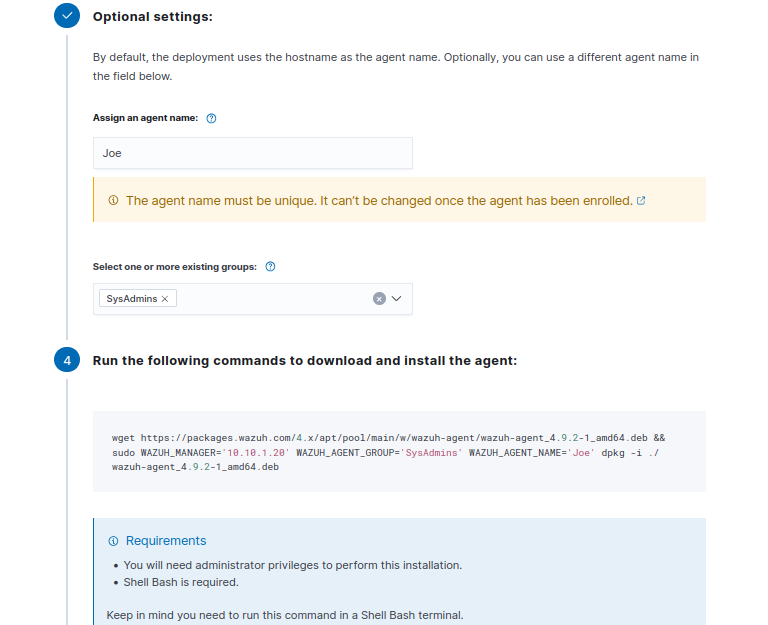Click the Requirements info icon

(113, 541)
